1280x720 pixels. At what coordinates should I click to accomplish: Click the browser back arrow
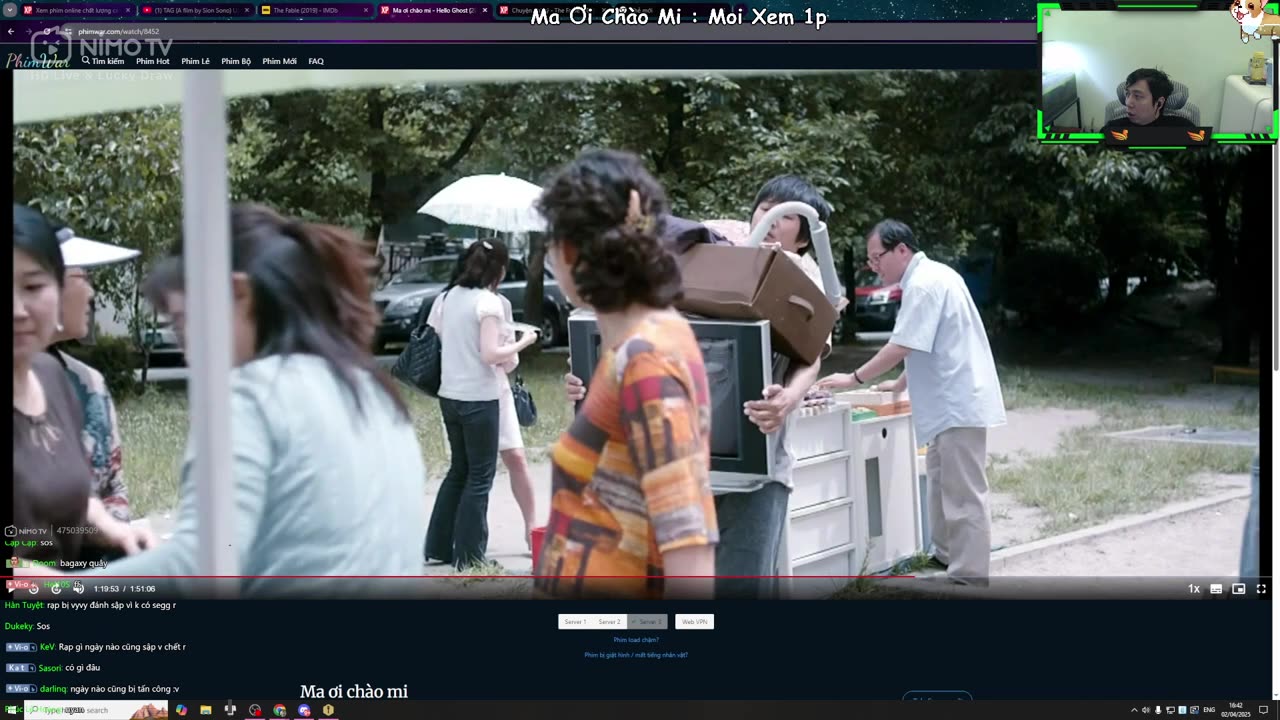click(11, 31)
